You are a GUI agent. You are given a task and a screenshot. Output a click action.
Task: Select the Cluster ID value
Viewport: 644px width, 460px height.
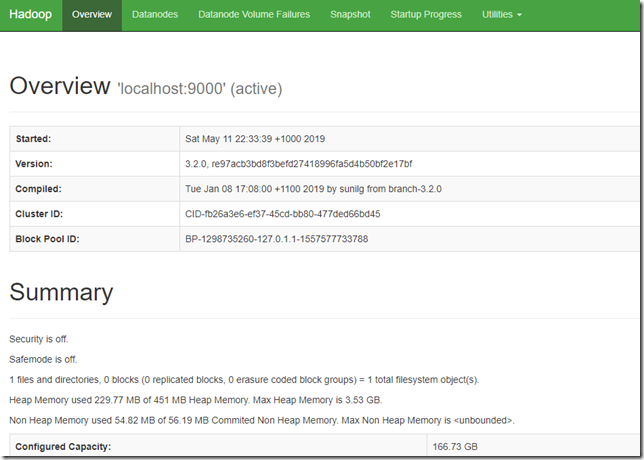283,214
